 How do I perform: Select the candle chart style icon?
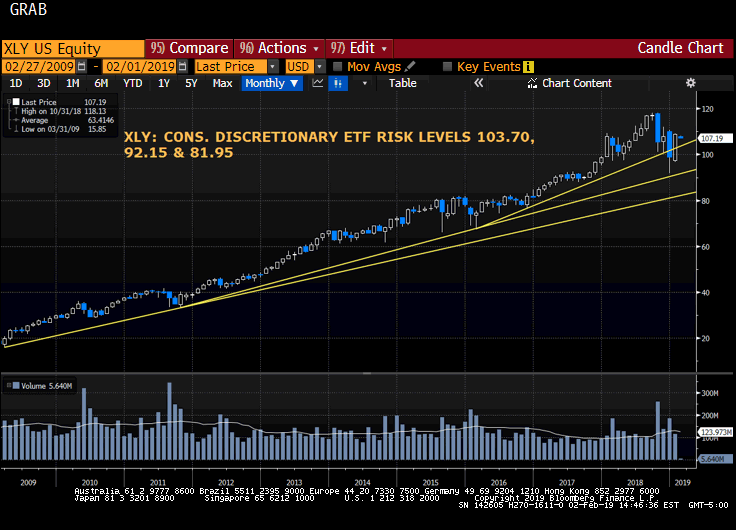(337, 84)
